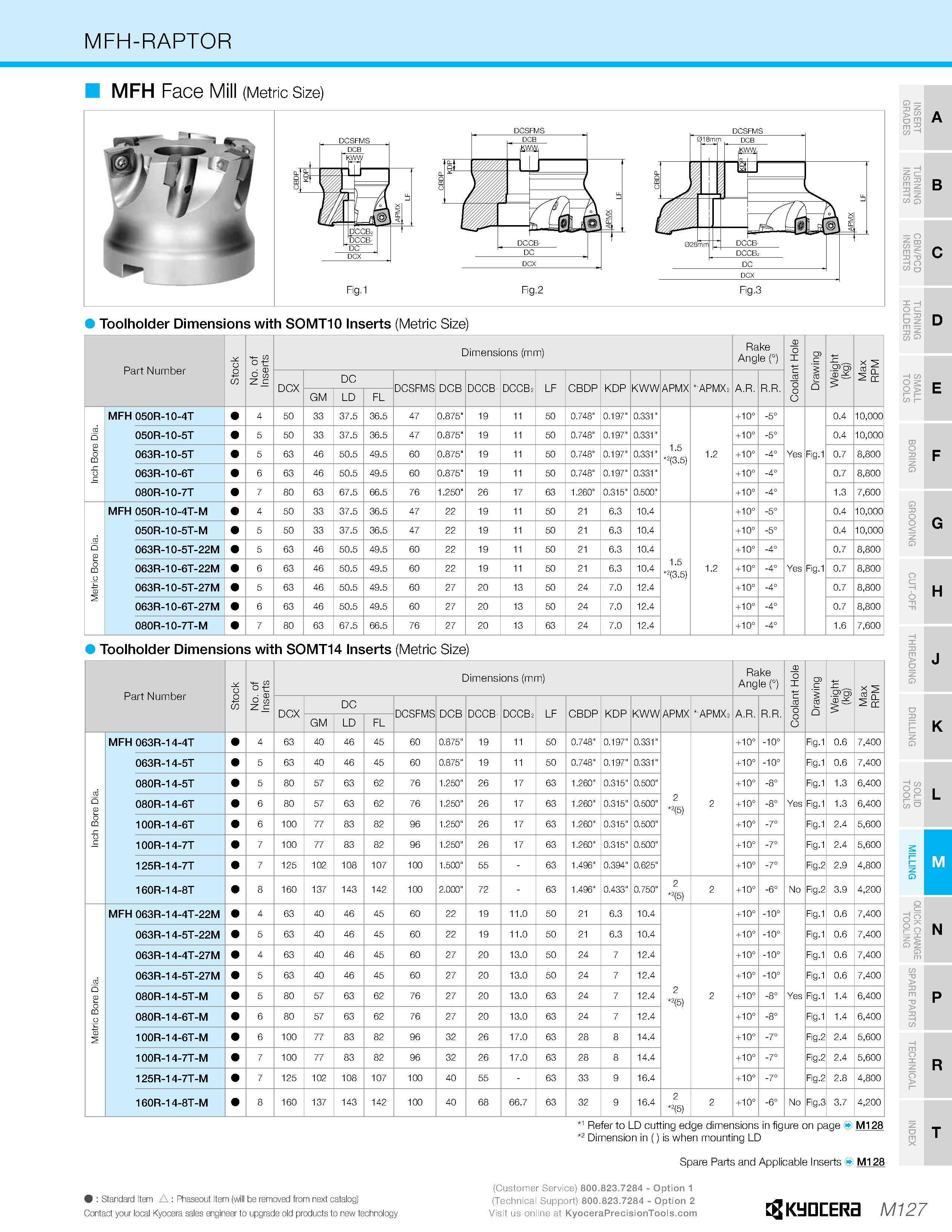
Task: Click part number 125R-14-7T-M
Action: [172, 1078]
